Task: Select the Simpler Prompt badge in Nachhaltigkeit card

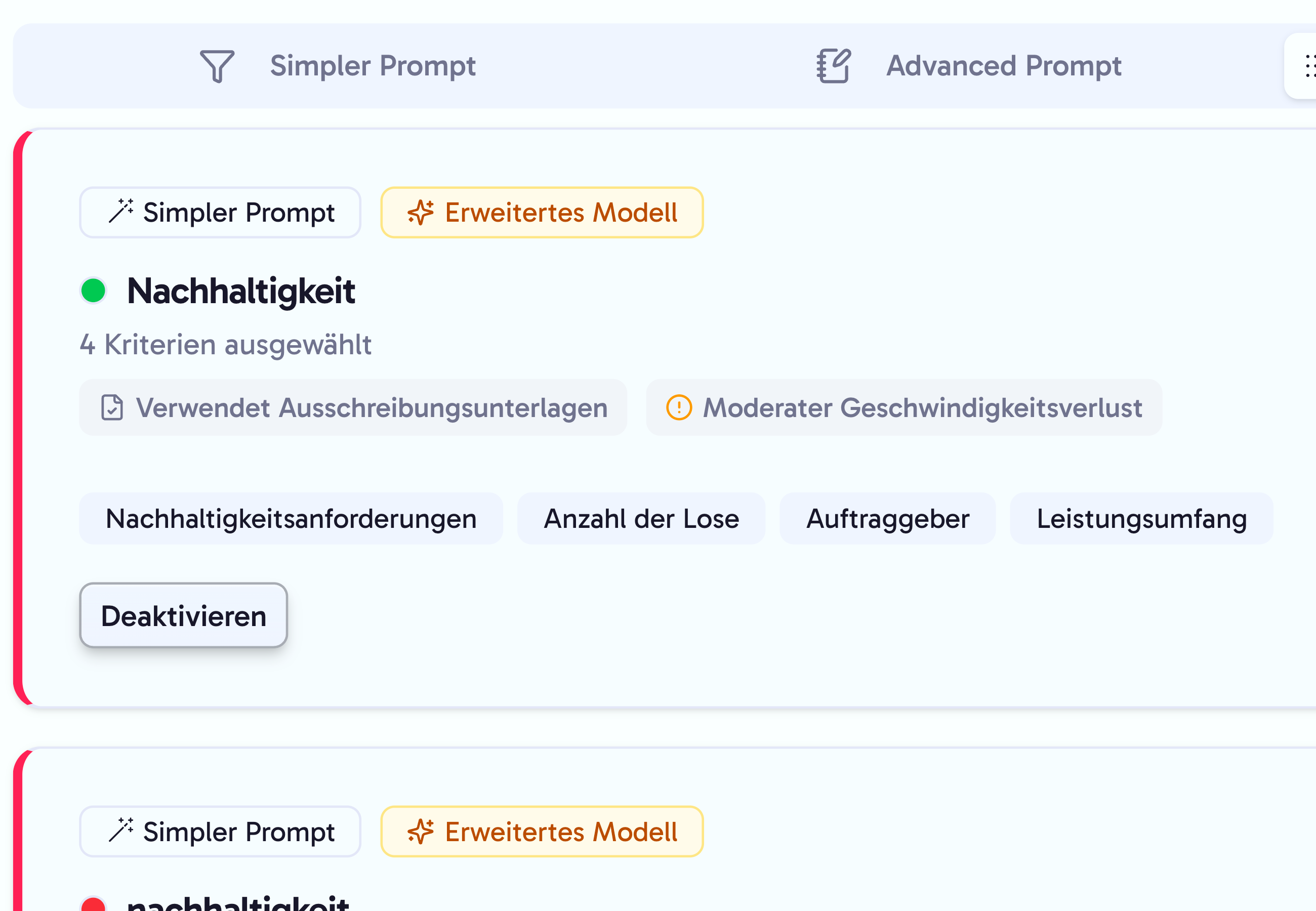Action: tap(220, 213)
